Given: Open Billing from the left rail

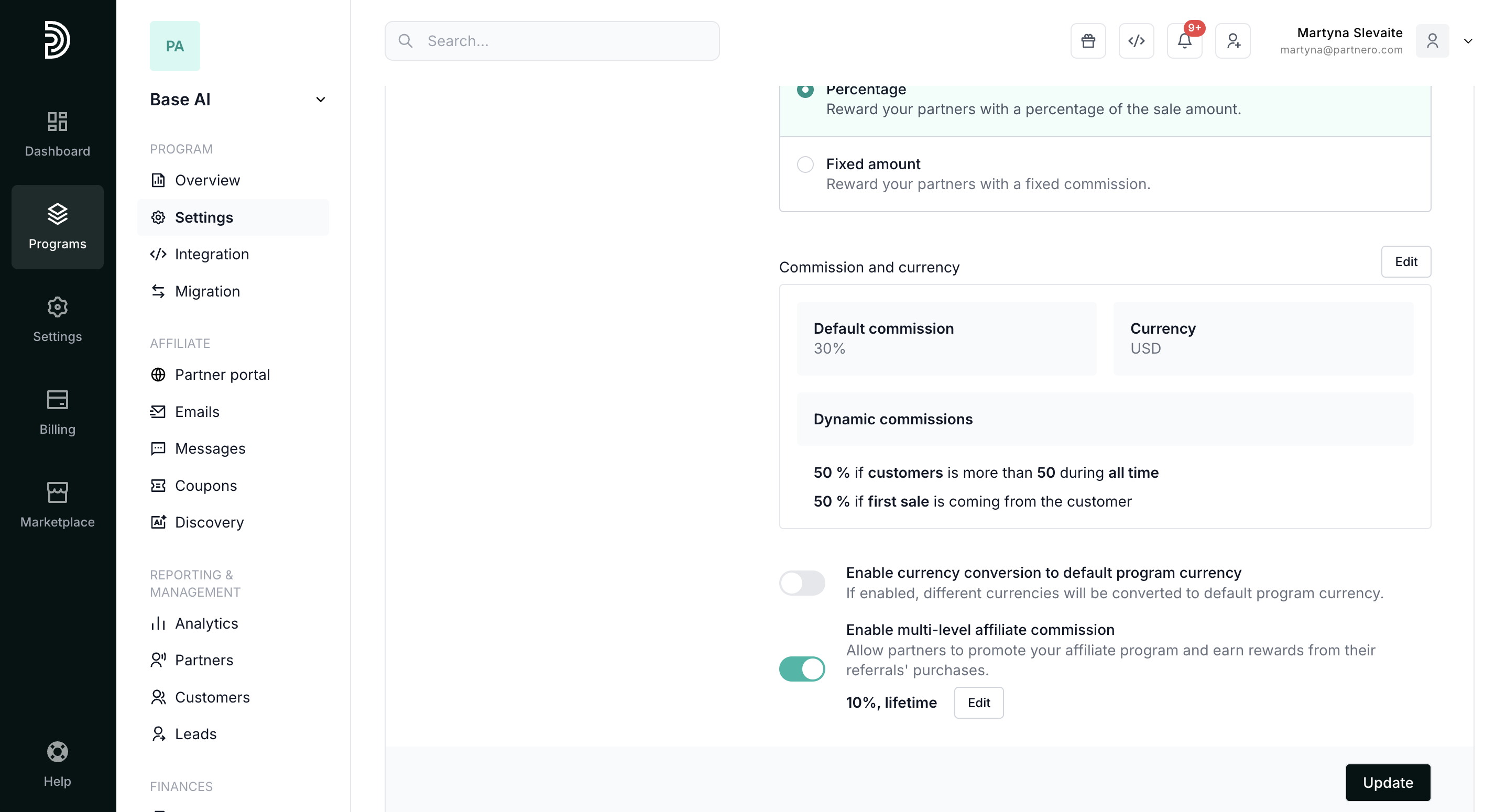Looking at the screenshot, I should (57, 412).
